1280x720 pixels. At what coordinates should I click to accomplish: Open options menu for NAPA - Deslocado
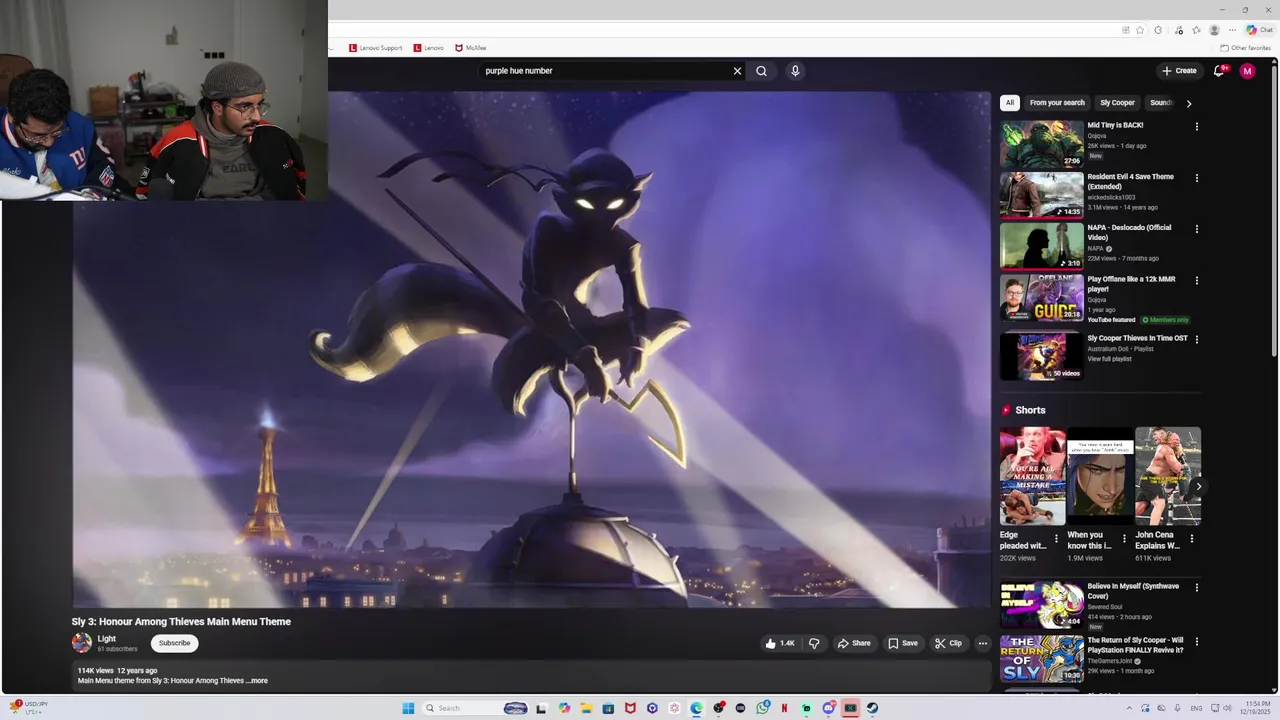[x=1196, y=229]
